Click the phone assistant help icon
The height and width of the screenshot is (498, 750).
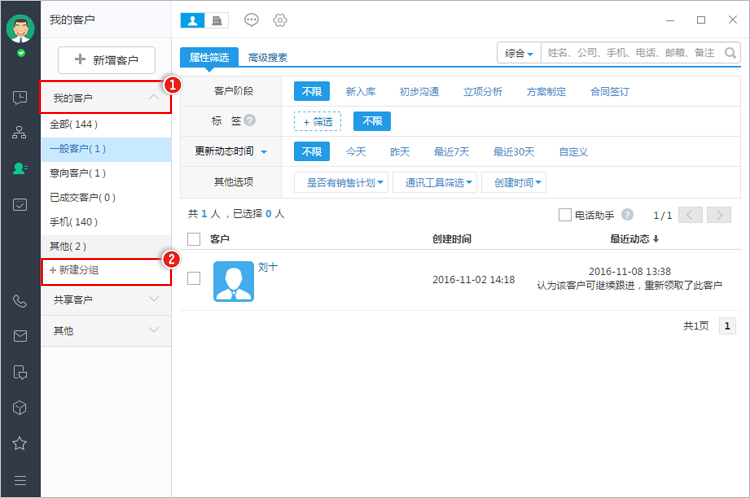click(x=628, y=215)
